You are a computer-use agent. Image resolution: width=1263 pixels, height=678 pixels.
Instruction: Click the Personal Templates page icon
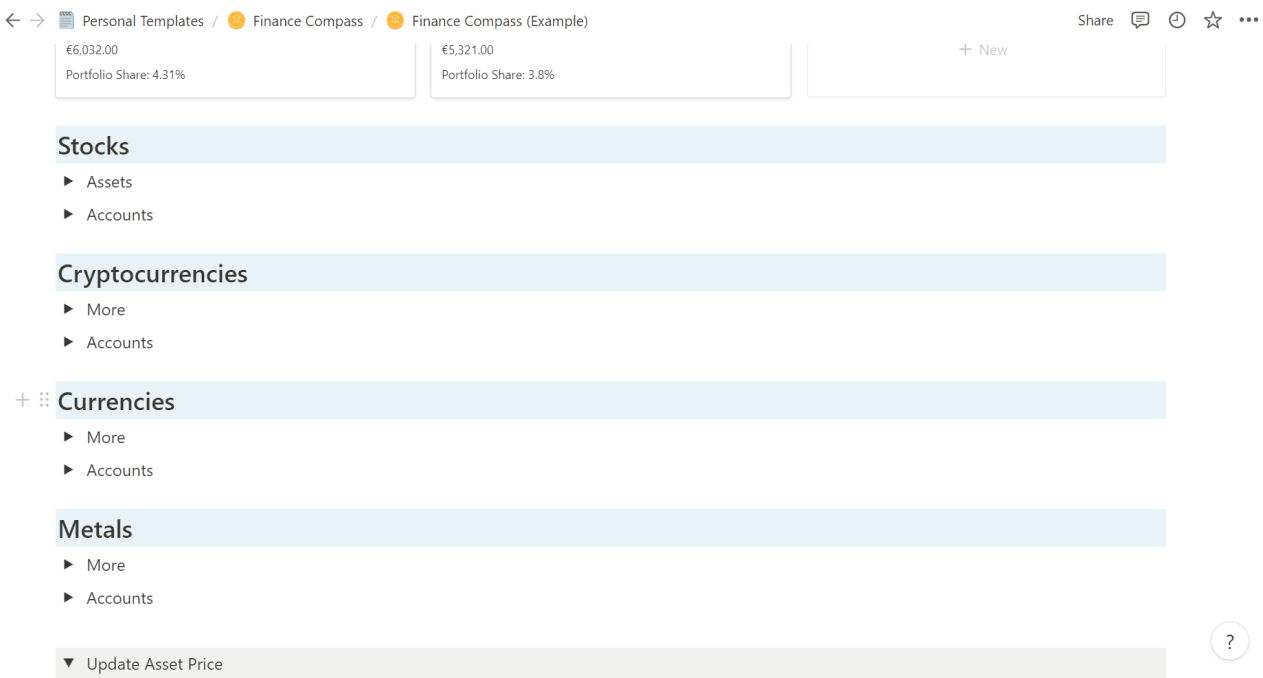(67, 21)
